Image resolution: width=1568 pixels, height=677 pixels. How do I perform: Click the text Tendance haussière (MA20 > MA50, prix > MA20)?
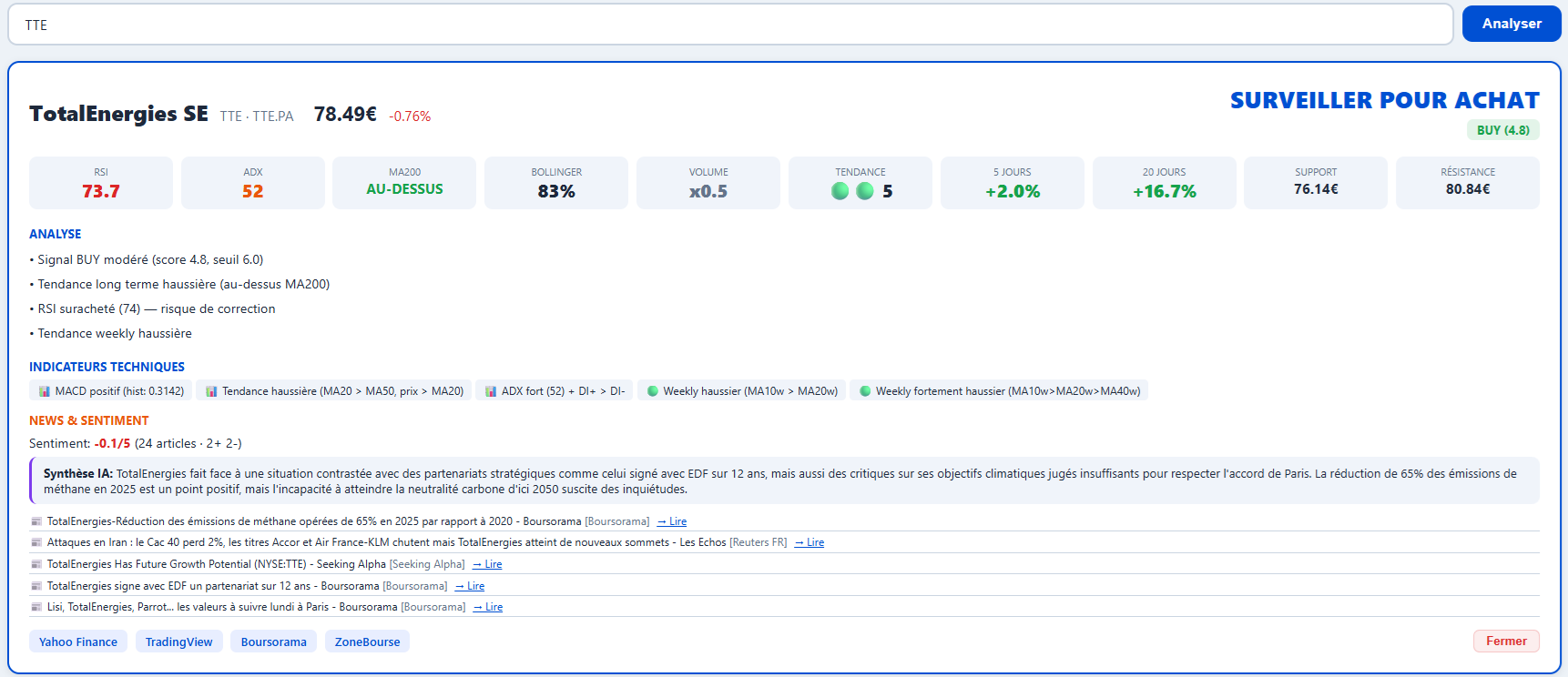pyautogui.click(x=343, y=391)
